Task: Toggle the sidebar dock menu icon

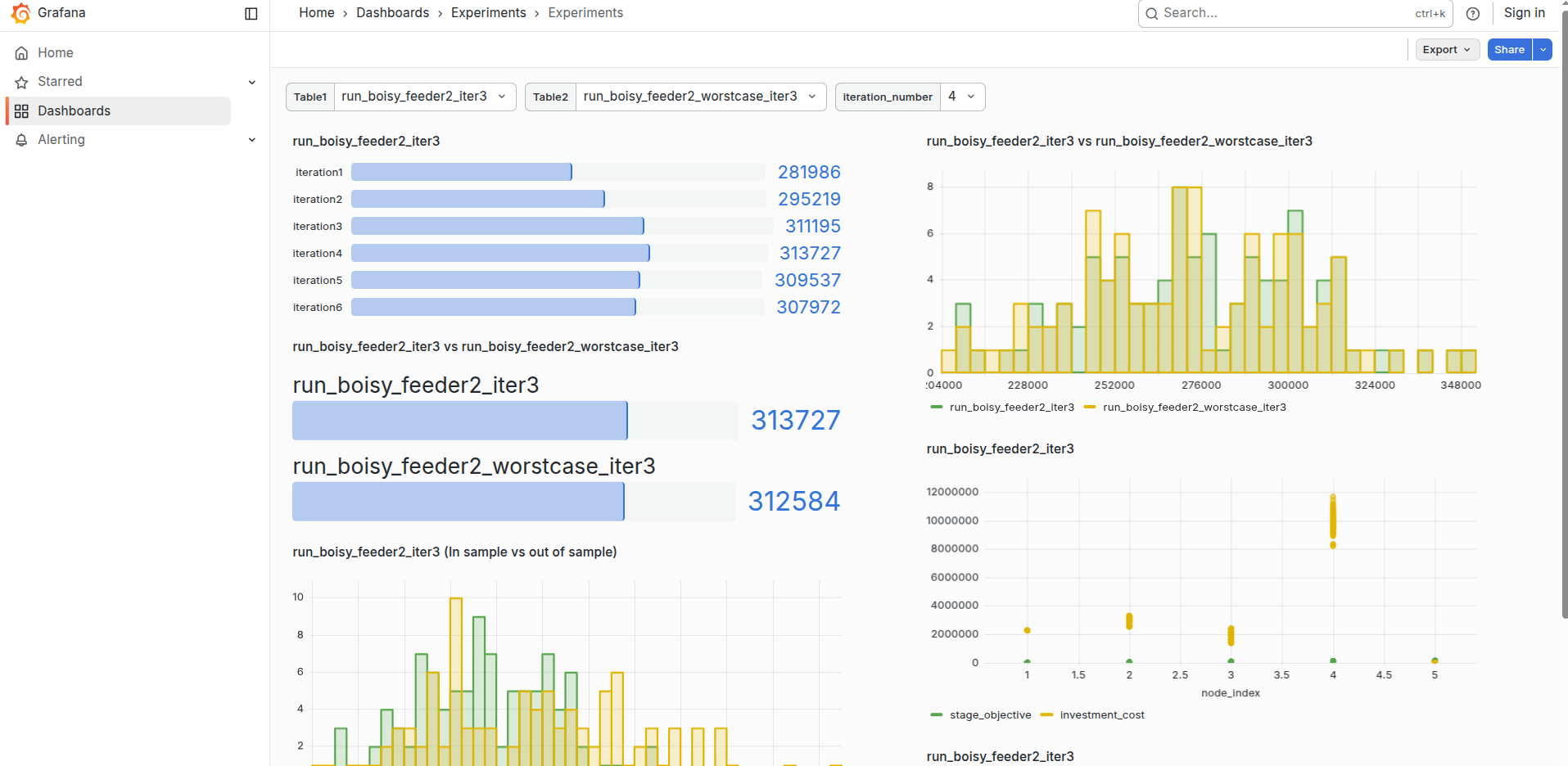Action: coord(251,13)
